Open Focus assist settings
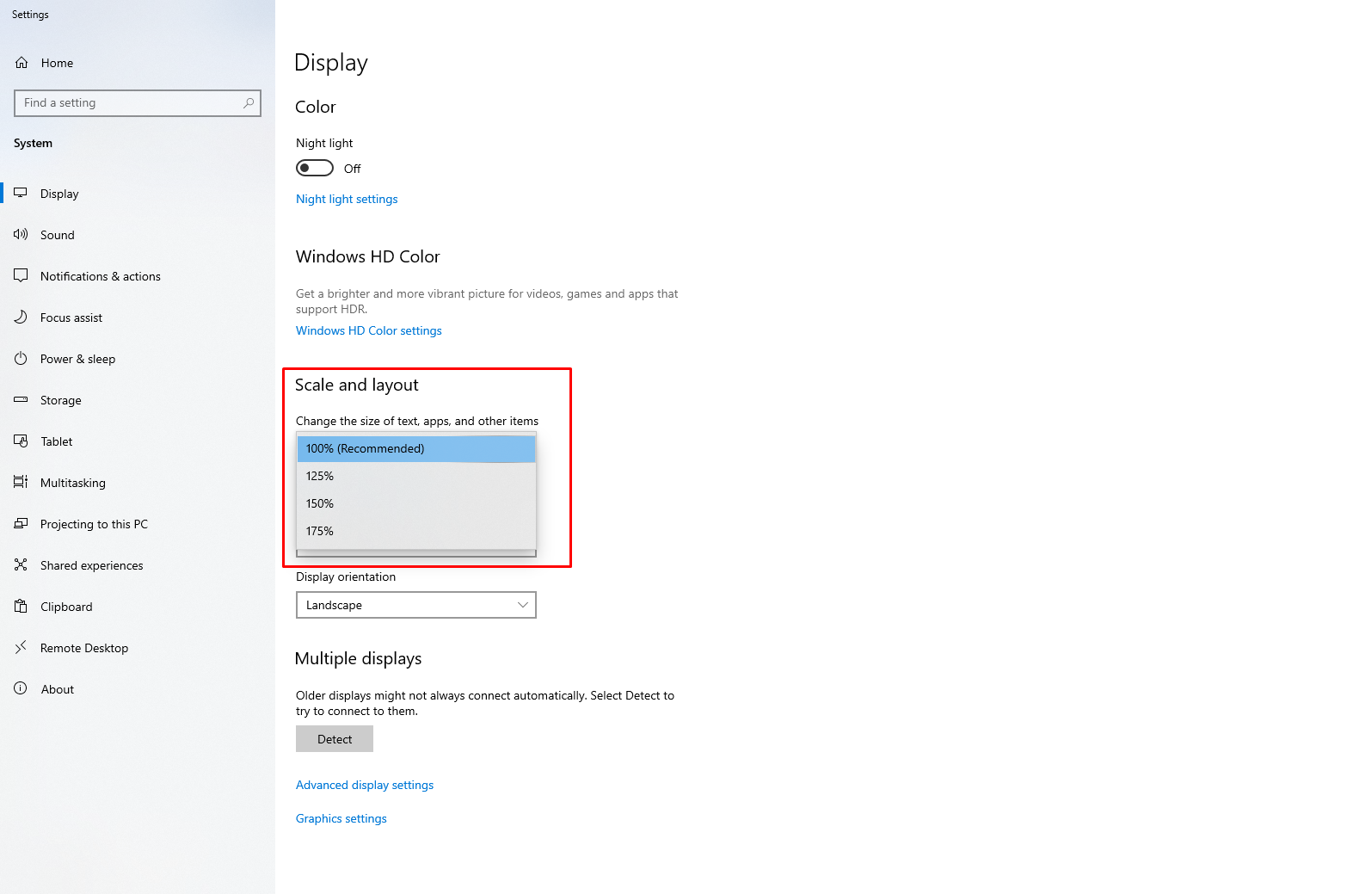1372x894 pixels. pos(138,318)
